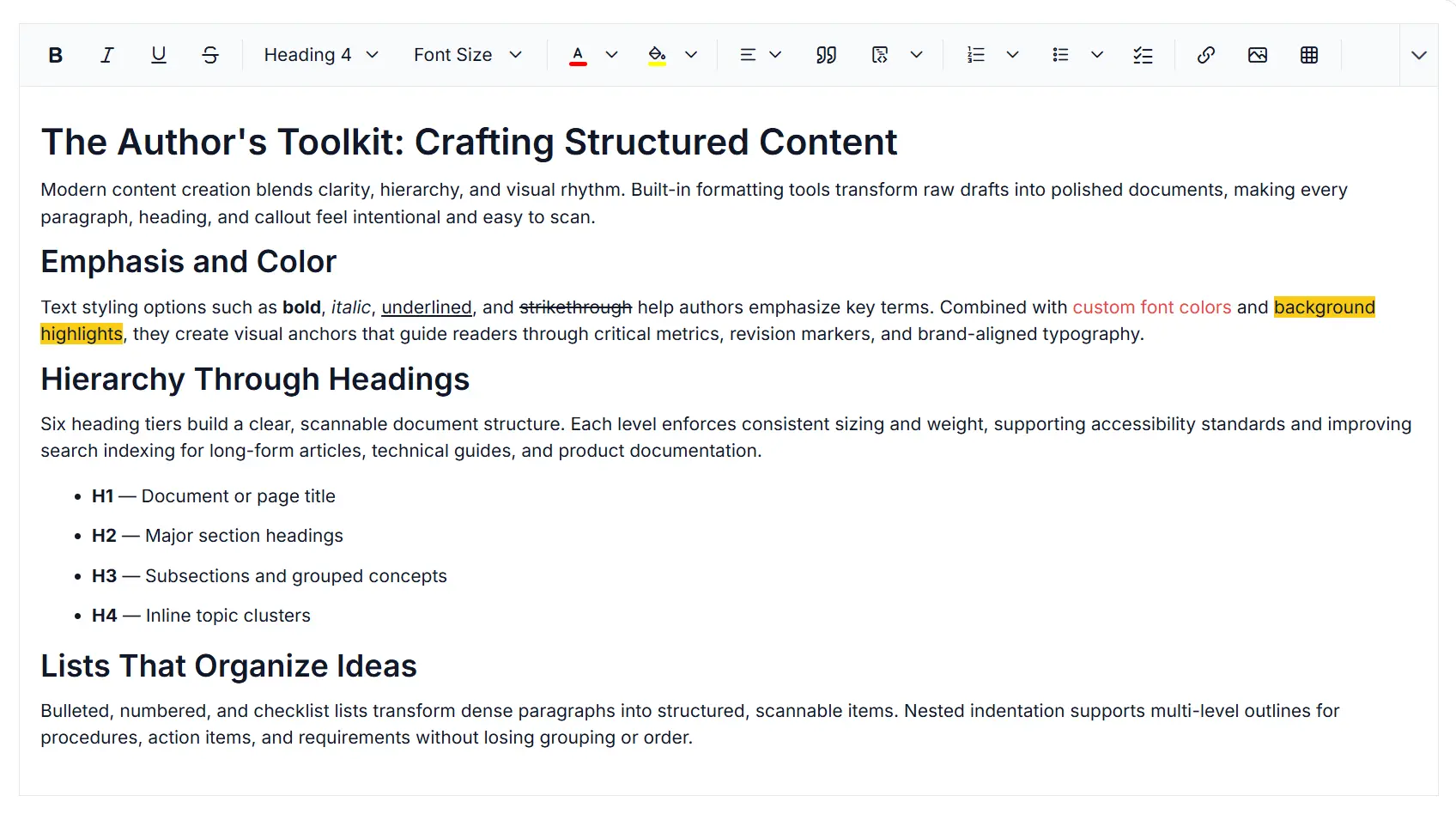Insert a blockquote
Screen dimensions: 1456x814
click(826, 55)
